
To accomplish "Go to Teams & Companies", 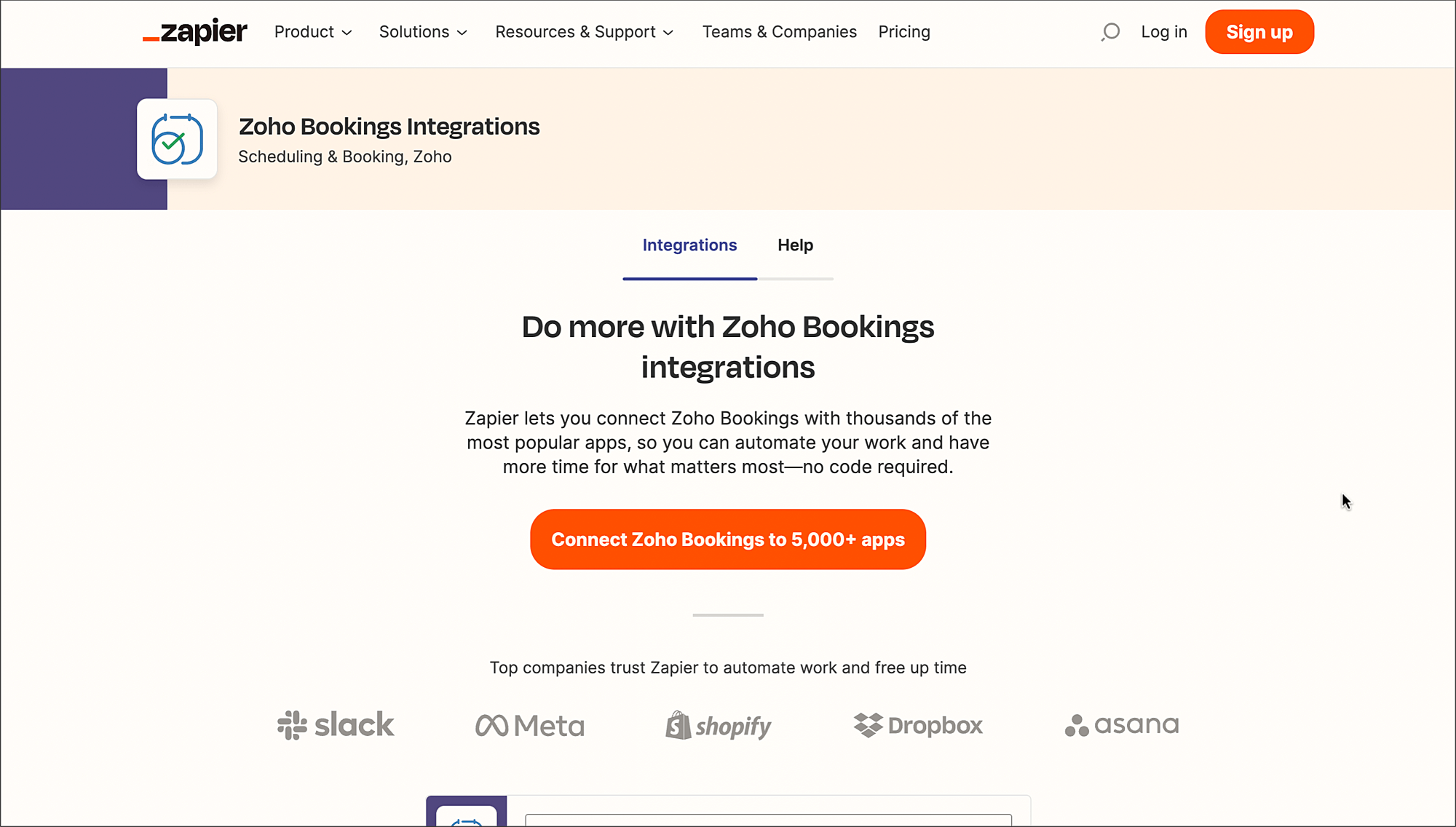I will coord(780,32).
